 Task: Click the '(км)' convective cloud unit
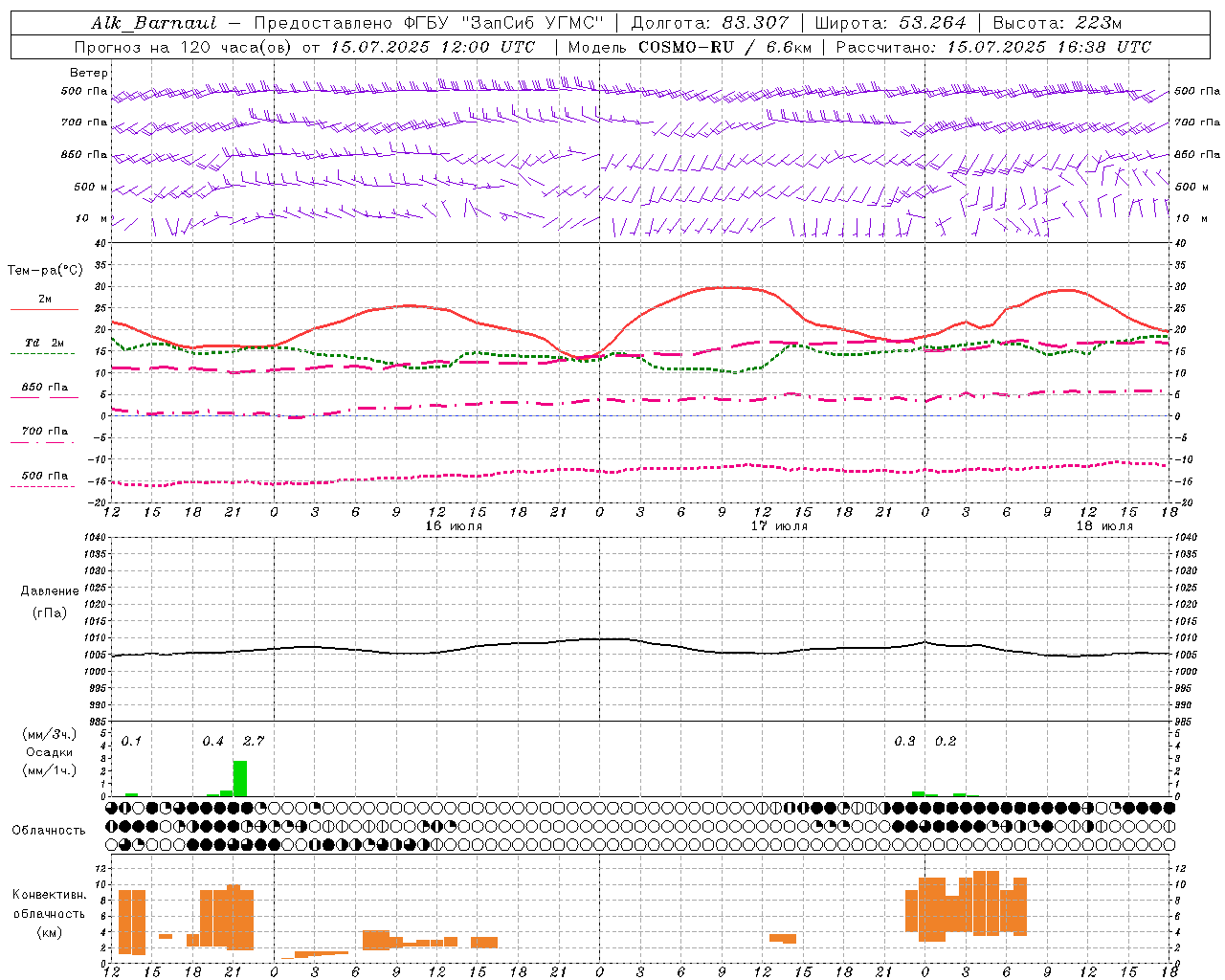point(50,932)
